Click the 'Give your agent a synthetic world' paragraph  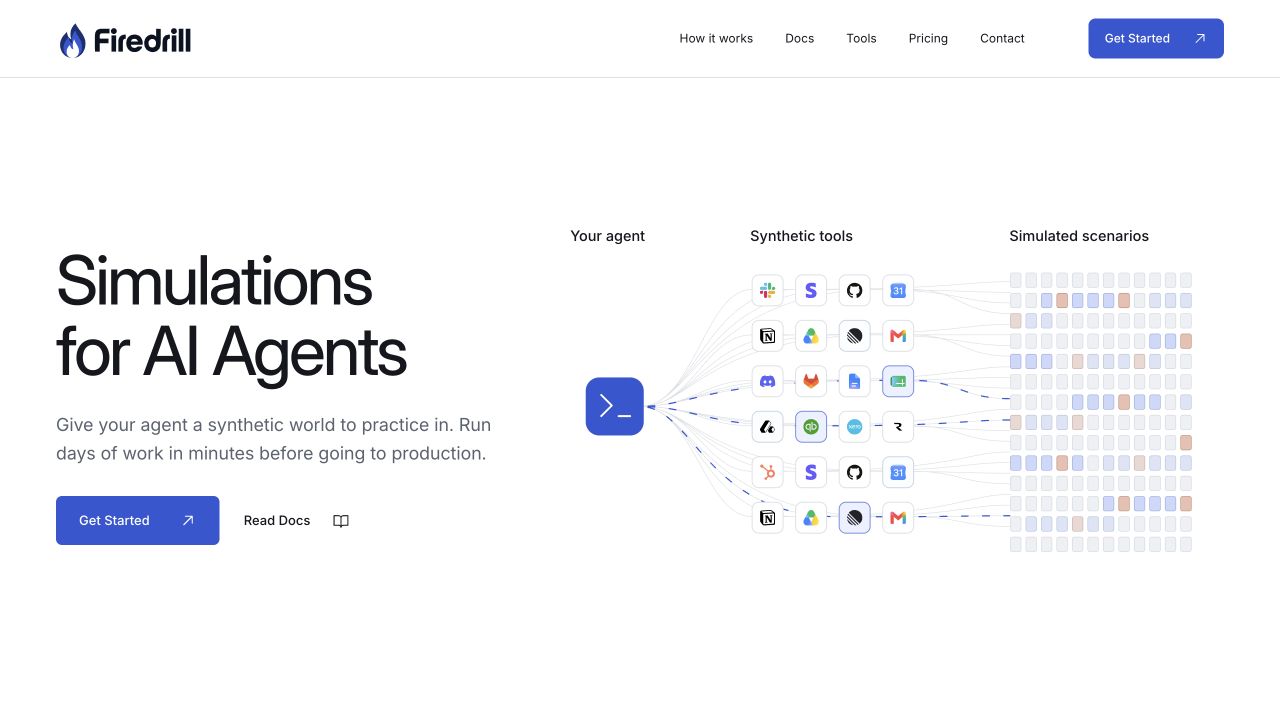coord(274,439)
